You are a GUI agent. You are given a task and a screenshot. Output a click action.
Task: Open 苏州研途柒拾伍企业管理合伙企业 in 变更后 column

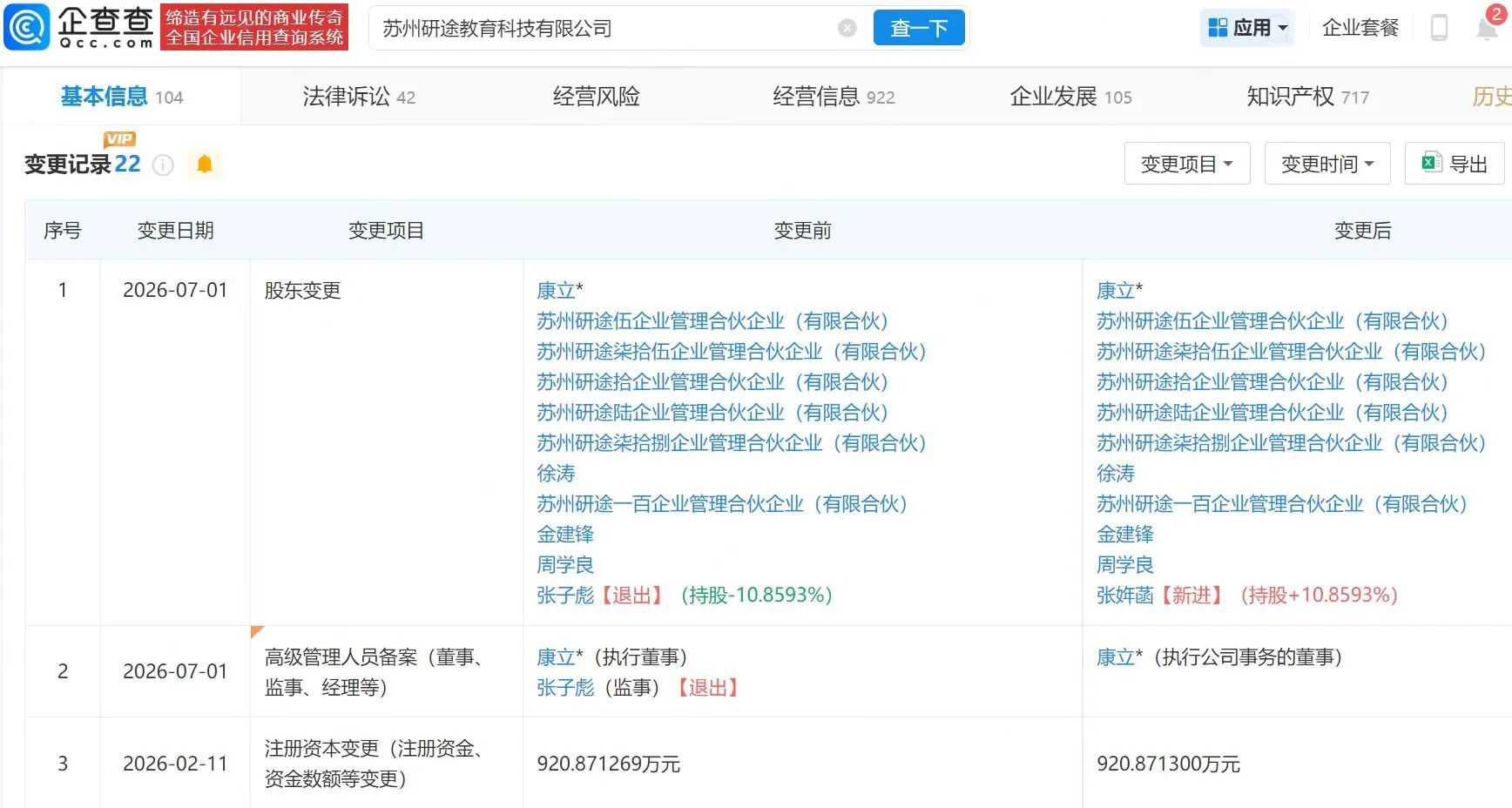click(1292, 352)
